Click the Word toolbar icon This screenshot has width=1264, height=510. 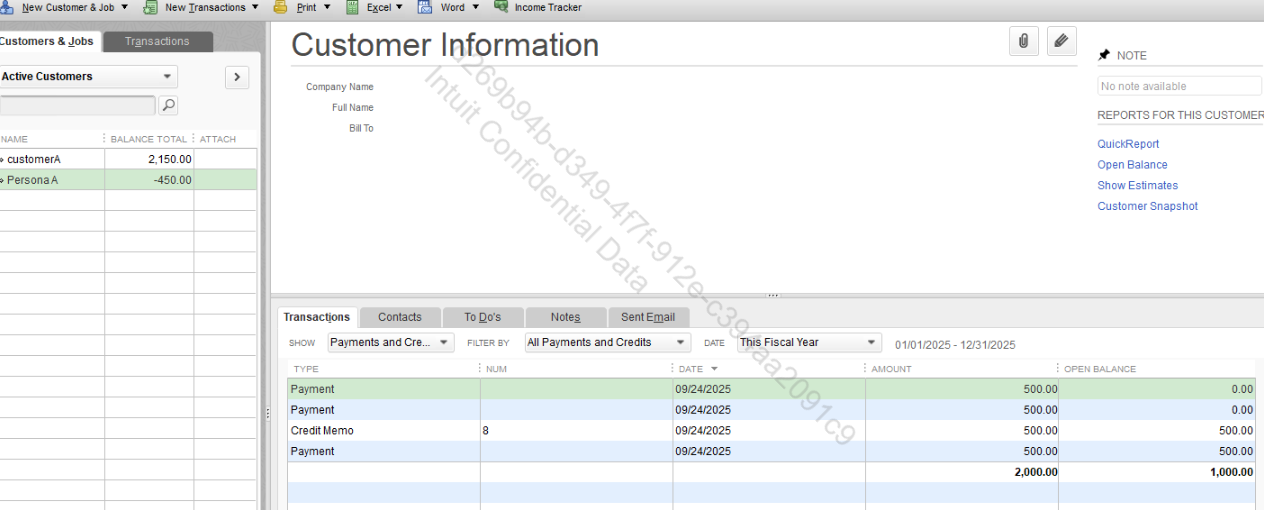[425, 7]
